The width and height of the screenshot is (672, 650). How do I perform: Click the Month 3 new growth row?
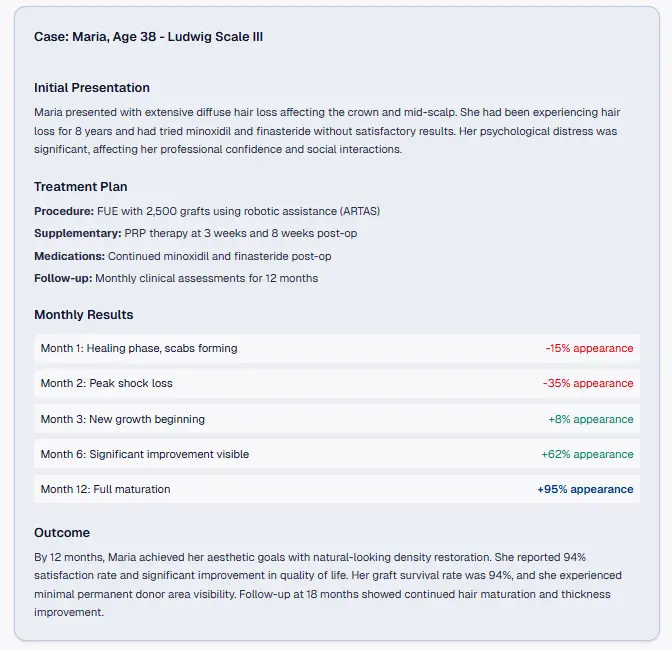tap(122, 419)
